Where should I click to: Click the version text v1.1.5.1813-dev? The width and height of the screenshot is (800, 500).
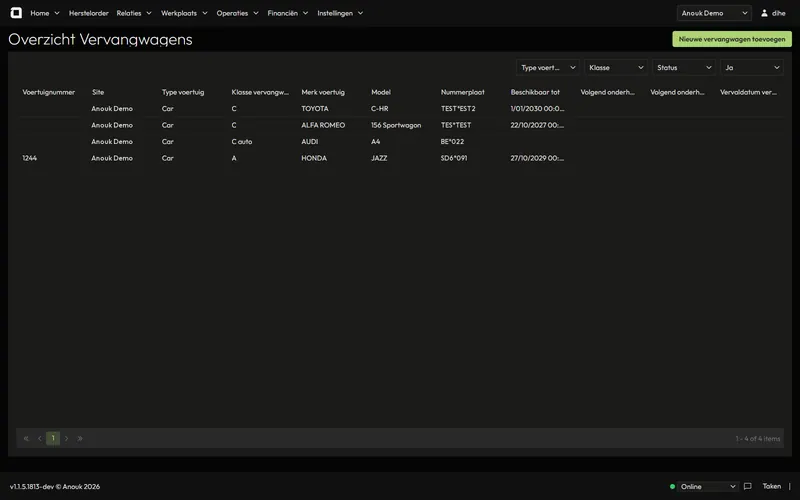pyautogui.click(x=32, y=486)
